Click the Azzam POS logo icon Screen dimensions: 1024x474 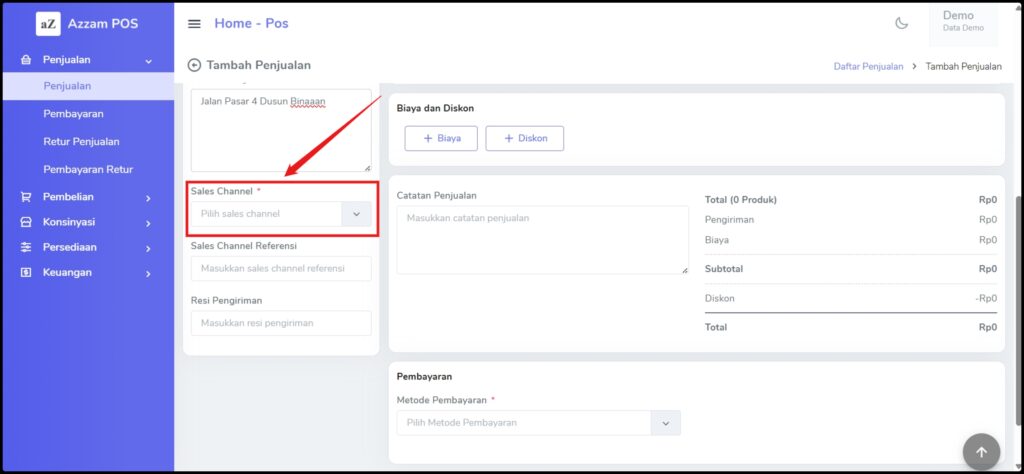click(x=48, y=24)
